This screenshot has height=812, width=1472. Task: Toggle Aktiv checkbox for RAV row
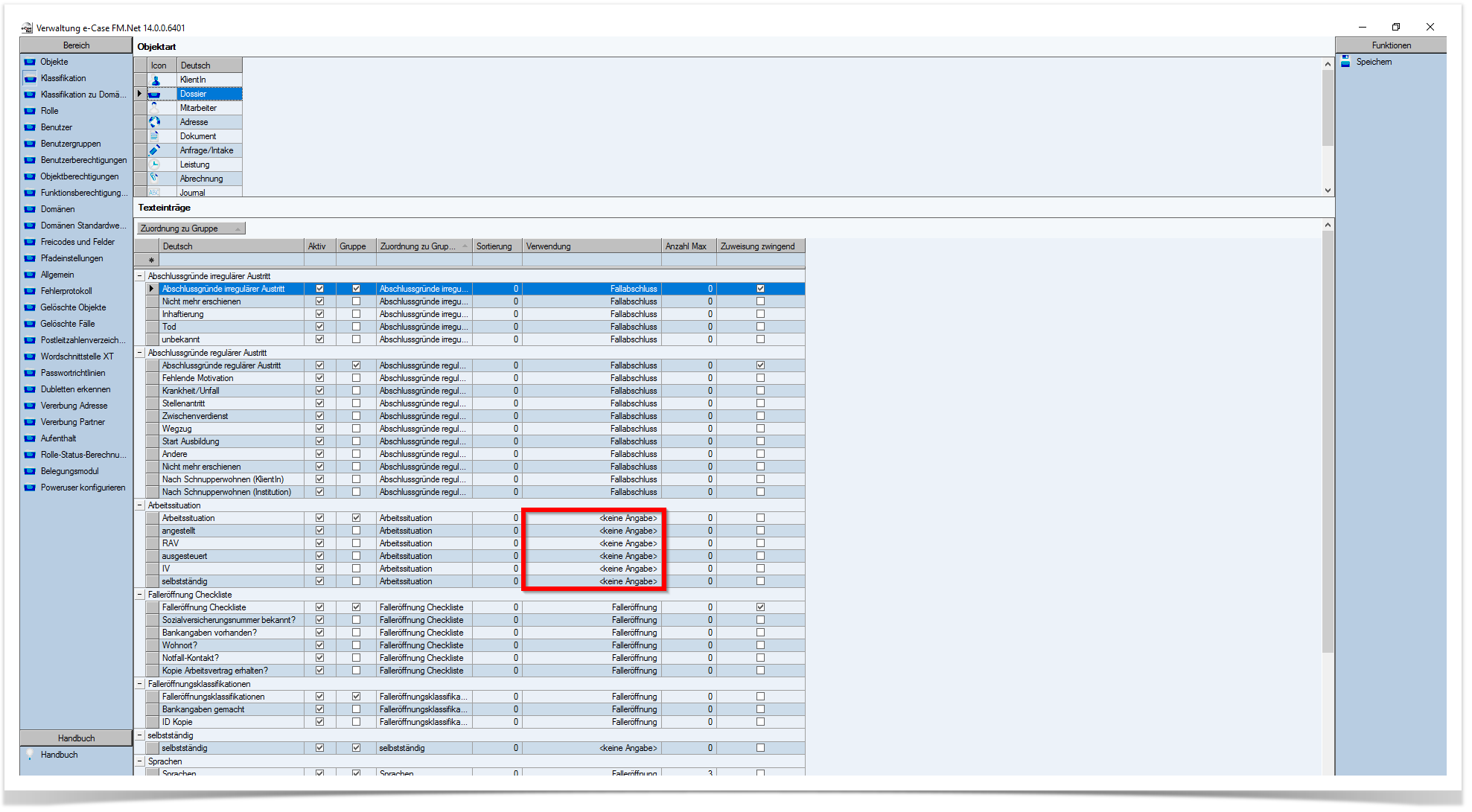coord(320,543)
